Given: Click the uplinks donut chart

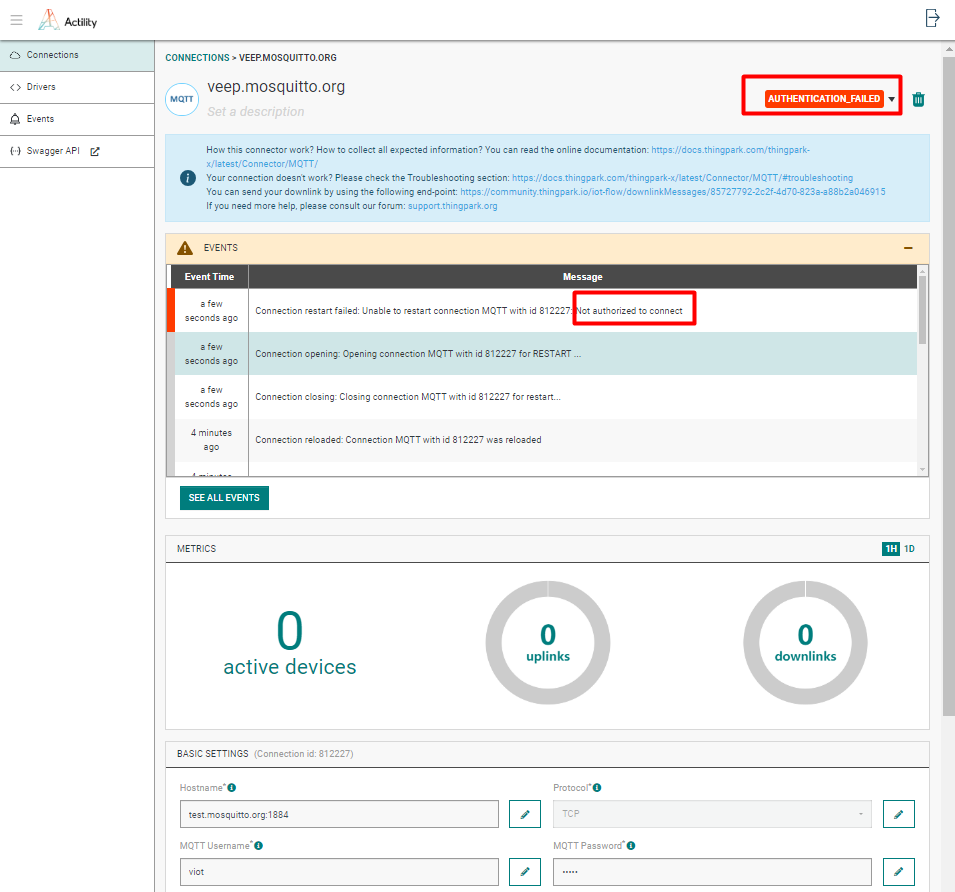Looking at the screenshot, I should pos(548,642).
